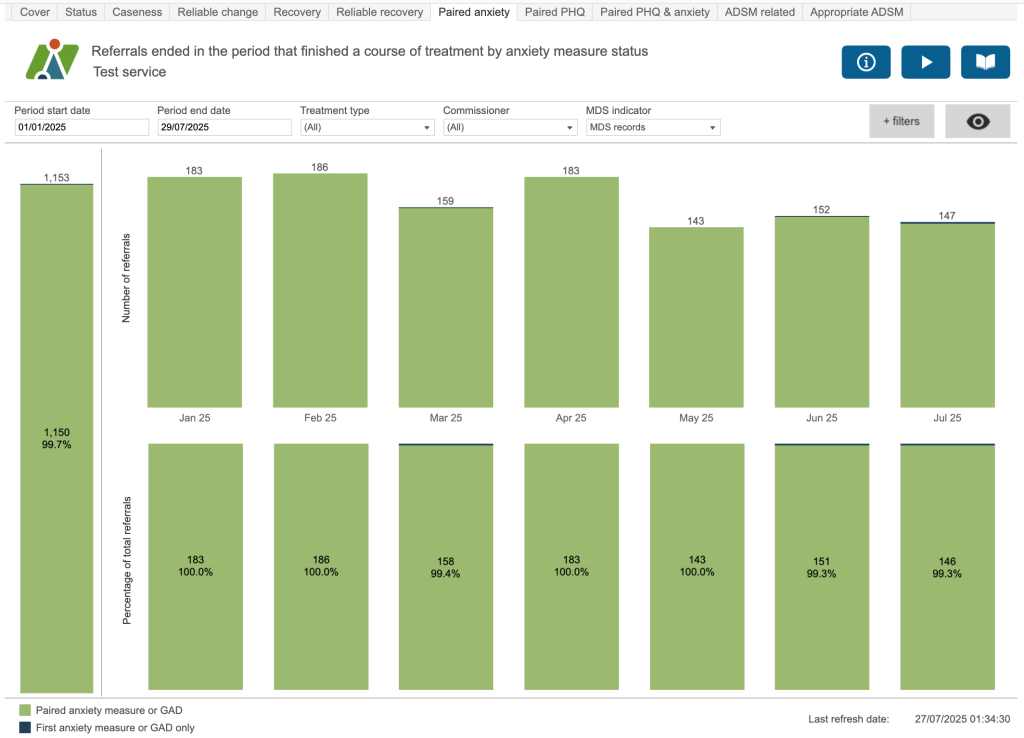This screenshot has height=738, width=1024.
Task: Expand the Treatment type dropdown
Action: (x=366, y=128)
